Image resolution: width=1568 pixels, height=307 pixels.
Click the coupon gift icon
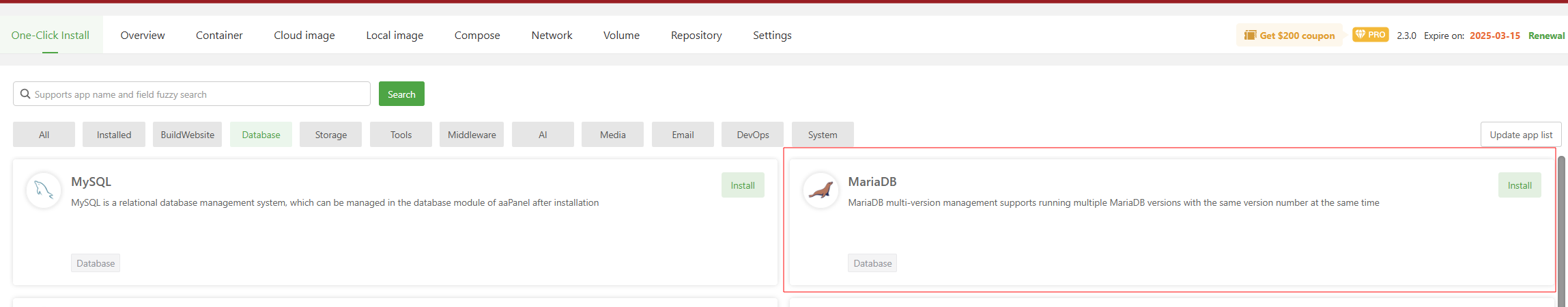pyautogui.click(x=1250, y=35)
